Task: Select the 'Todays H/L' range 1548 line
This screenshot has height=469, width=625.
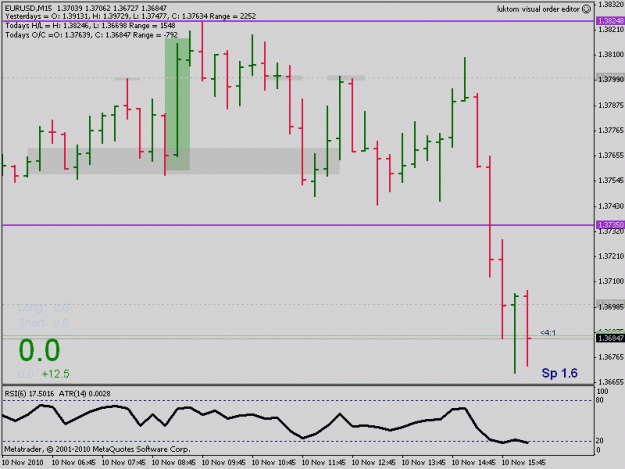Action: point(90,26)
